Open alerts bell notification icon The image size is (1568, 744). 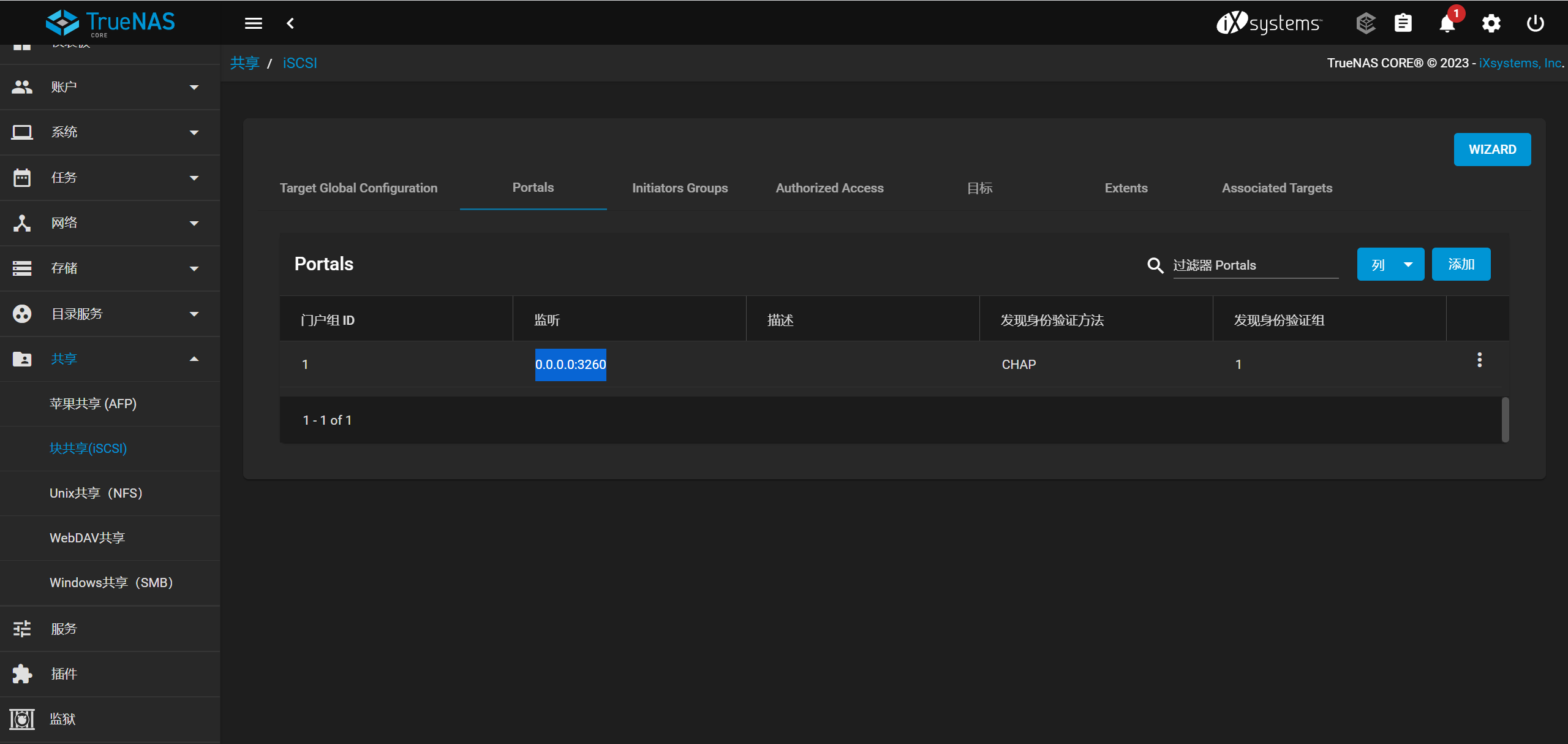pos(1447,23)
